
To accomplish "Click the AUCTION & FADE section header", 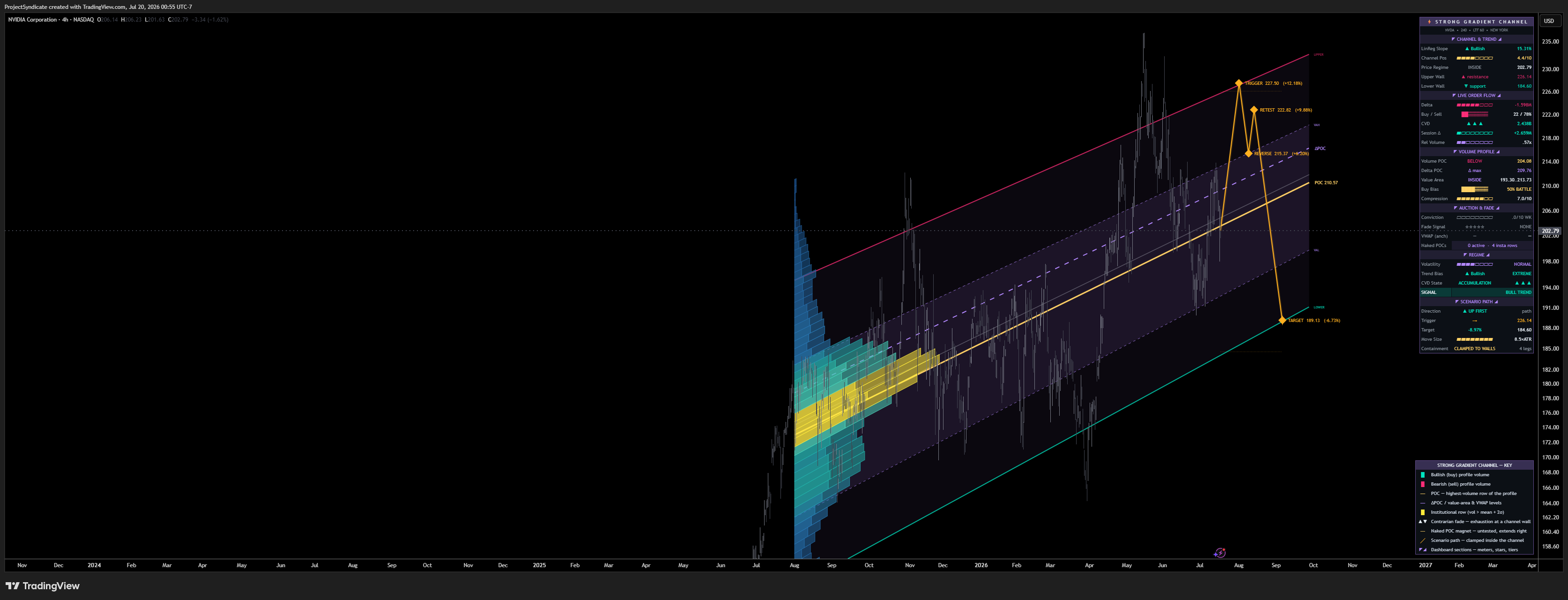I will point(1476,208).
